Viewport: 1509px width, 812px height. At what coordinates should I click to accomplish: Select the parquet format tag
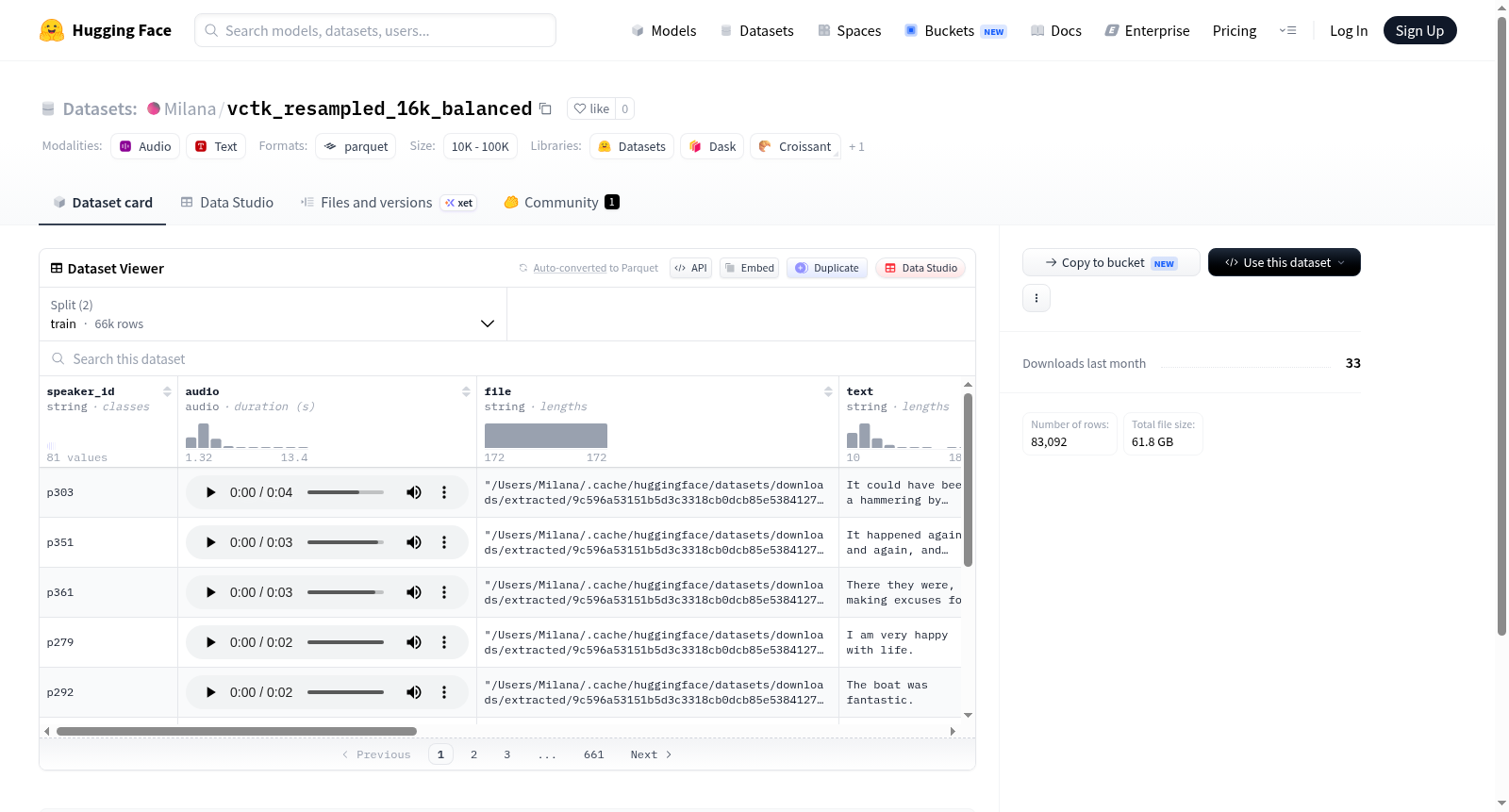356,146
